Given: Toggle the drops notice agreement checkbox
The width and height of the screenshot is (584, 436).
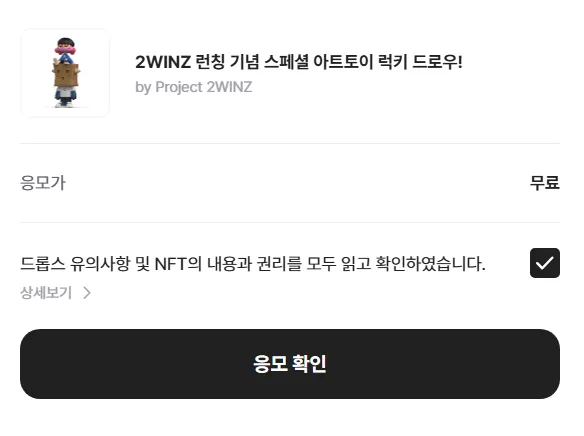Looking at the screenshot, I should (x=545, y=263).
